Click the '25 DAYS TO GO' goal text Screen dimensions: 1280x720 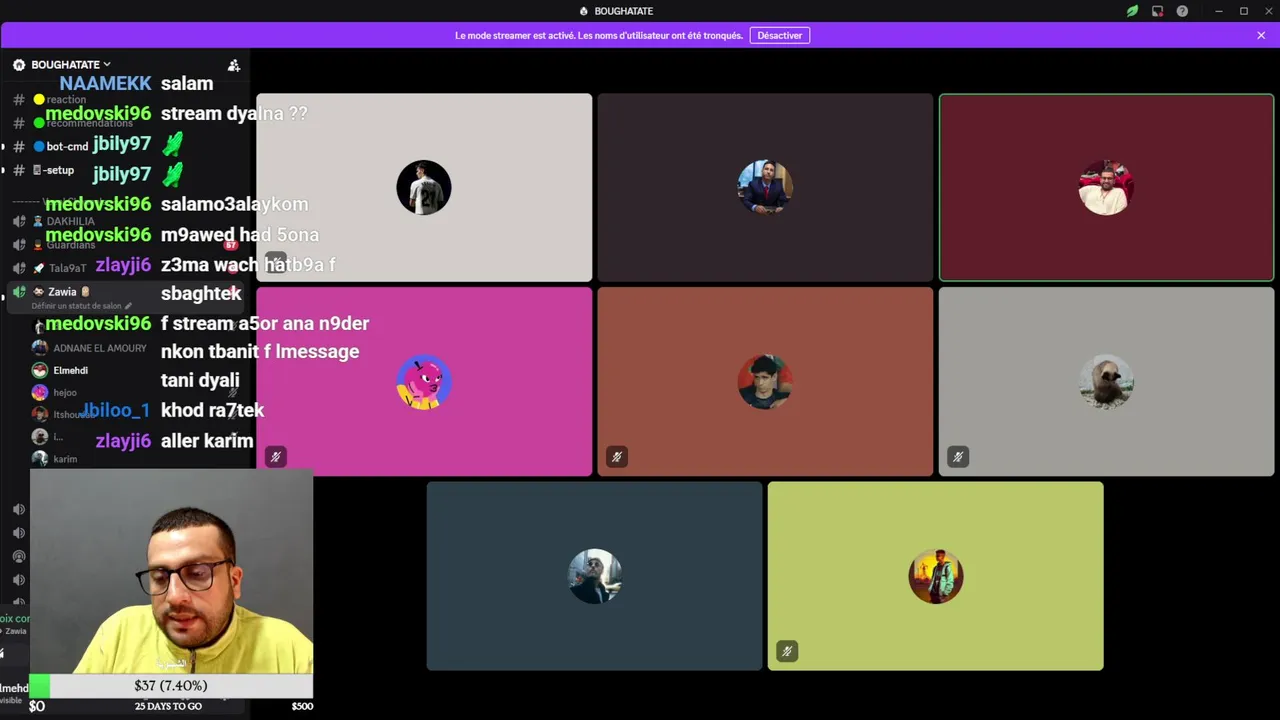tap(168, 706)
